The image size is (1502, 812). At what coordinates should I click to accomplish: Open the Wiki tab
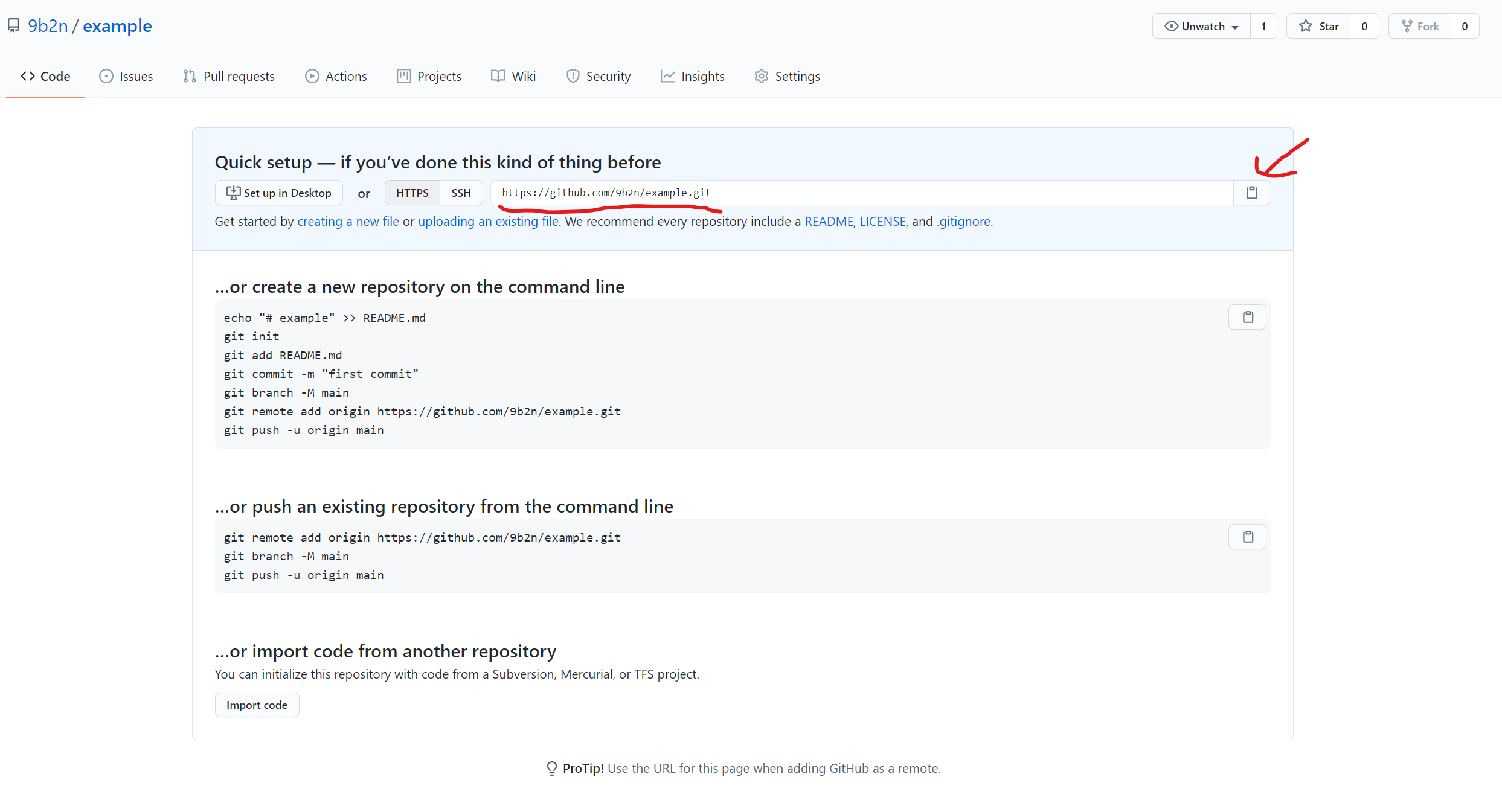pos(513,76)
